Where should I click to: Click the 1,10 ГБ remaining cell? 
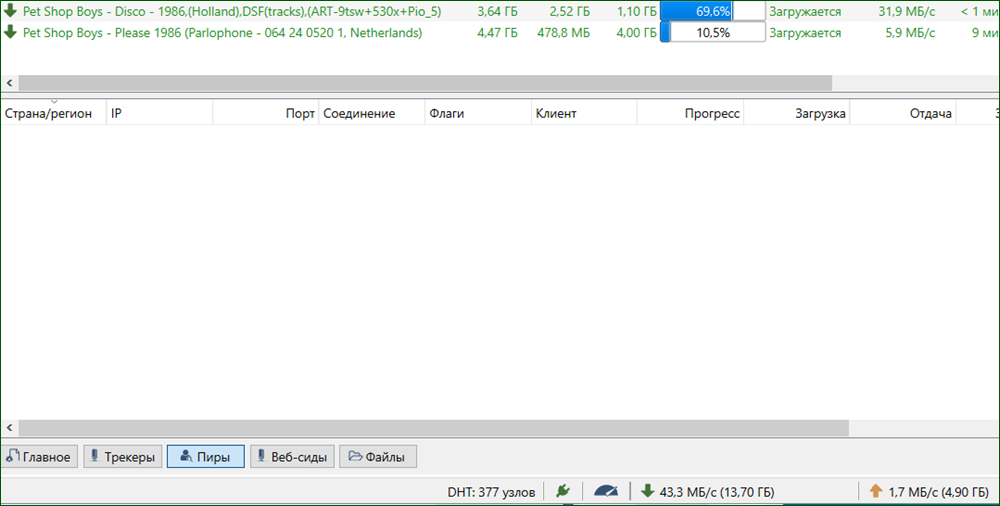pyautogui.click(x=636, y=11)
